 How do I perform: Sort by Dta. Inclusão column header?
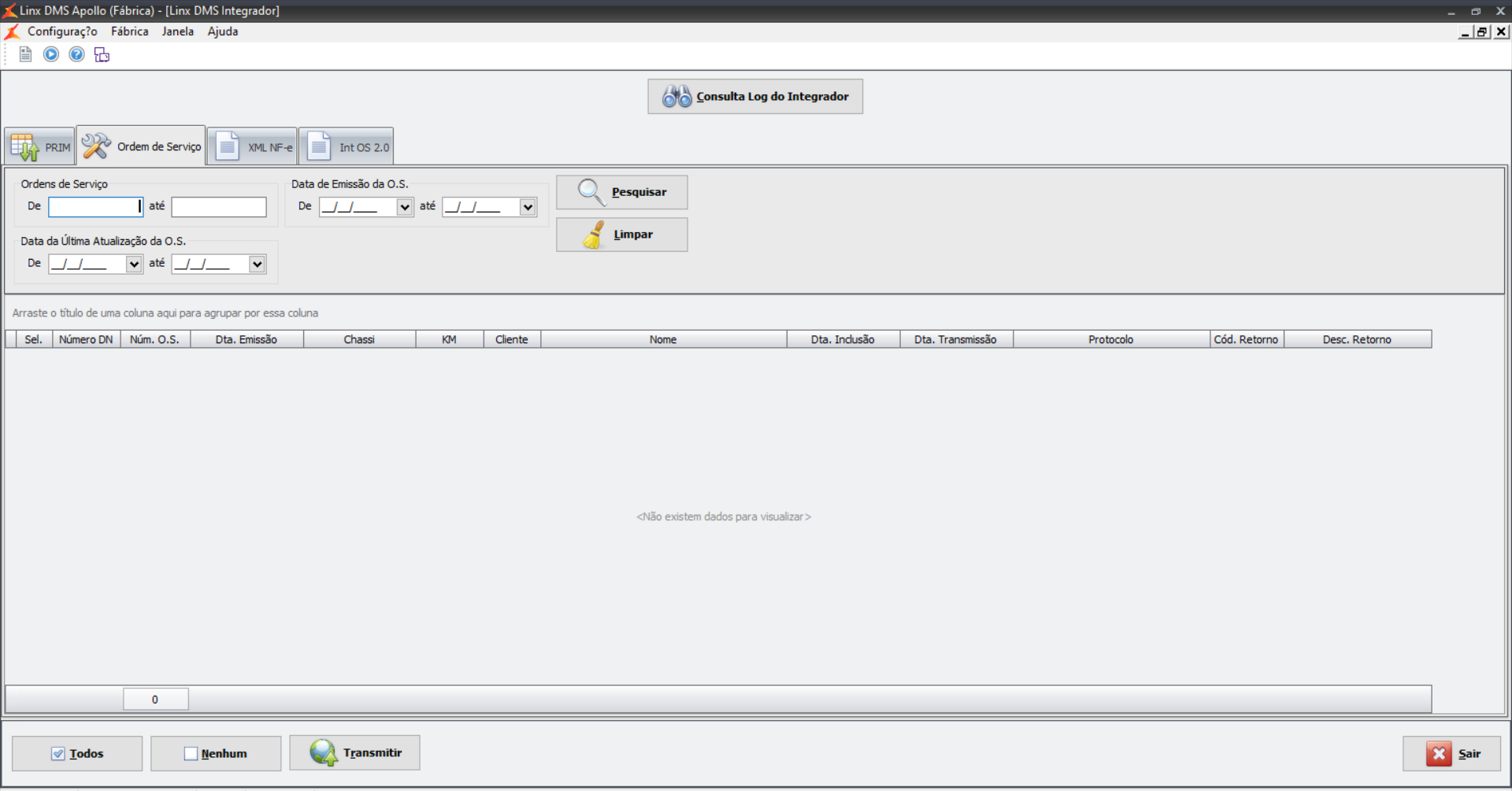coord(843,339)
